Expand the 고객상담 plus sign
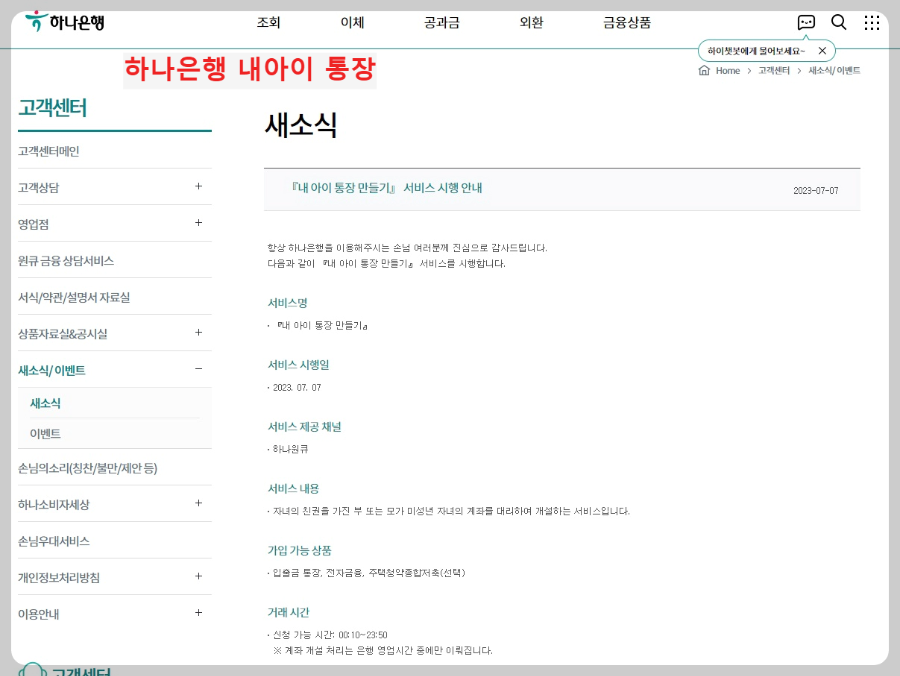The width and height of the screenshot is (900, 676). [198, 186]
